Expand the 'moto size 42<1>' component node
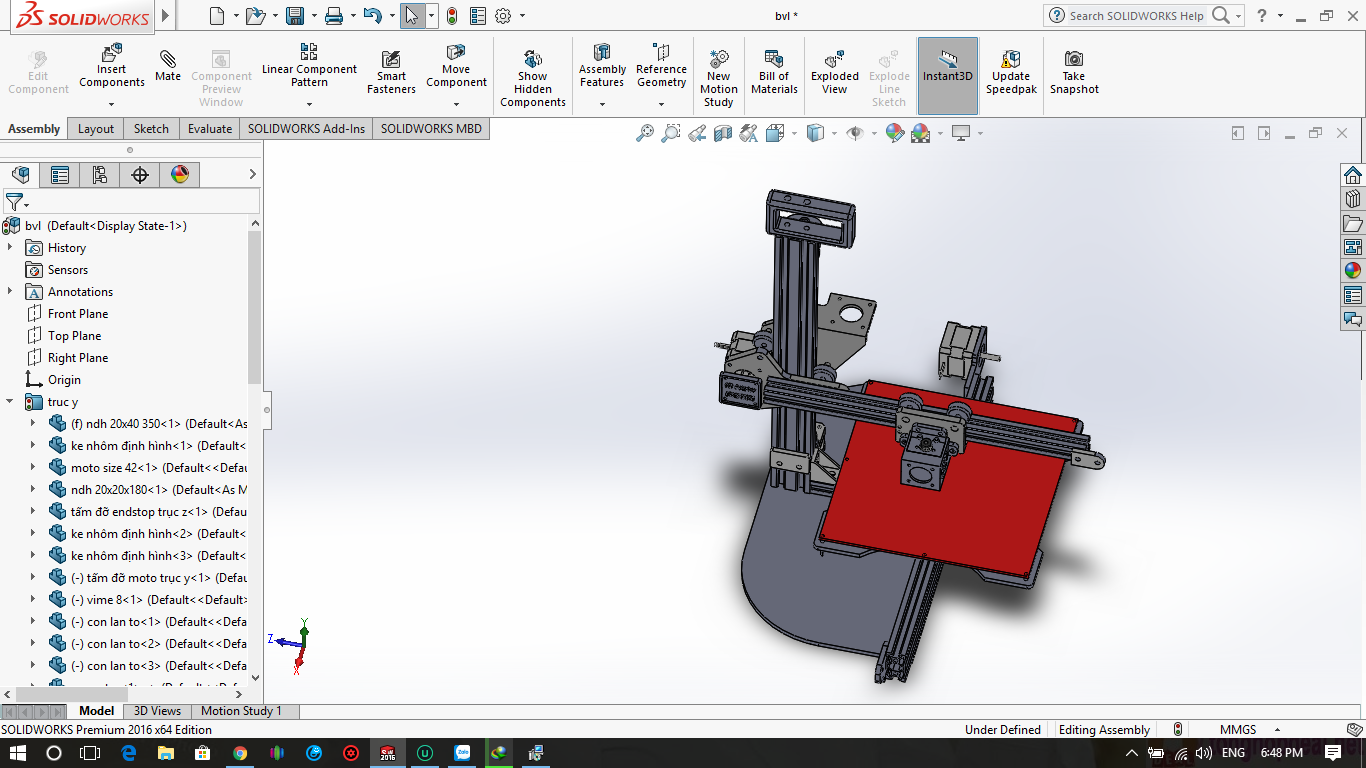 (33, 468)
